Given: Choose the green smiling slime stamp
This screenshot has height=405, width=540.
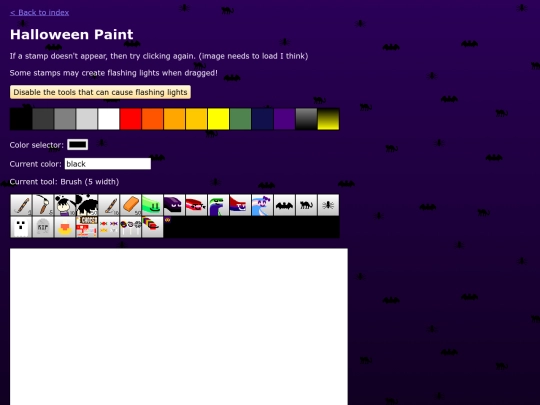Looking at the screenshot, I should click(x=152, y=205).
